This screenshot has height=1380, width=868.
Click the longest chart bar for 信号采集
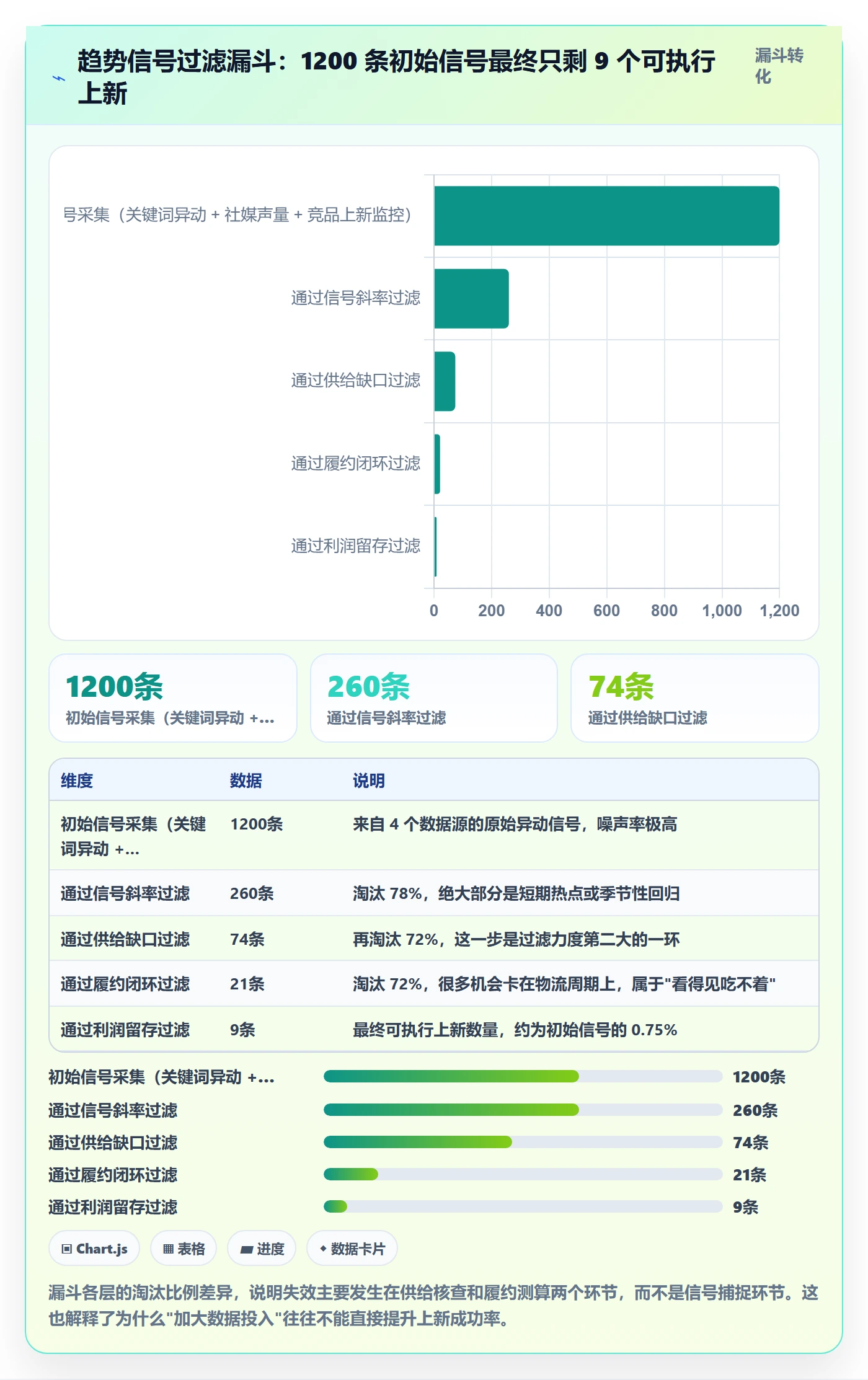606,216
